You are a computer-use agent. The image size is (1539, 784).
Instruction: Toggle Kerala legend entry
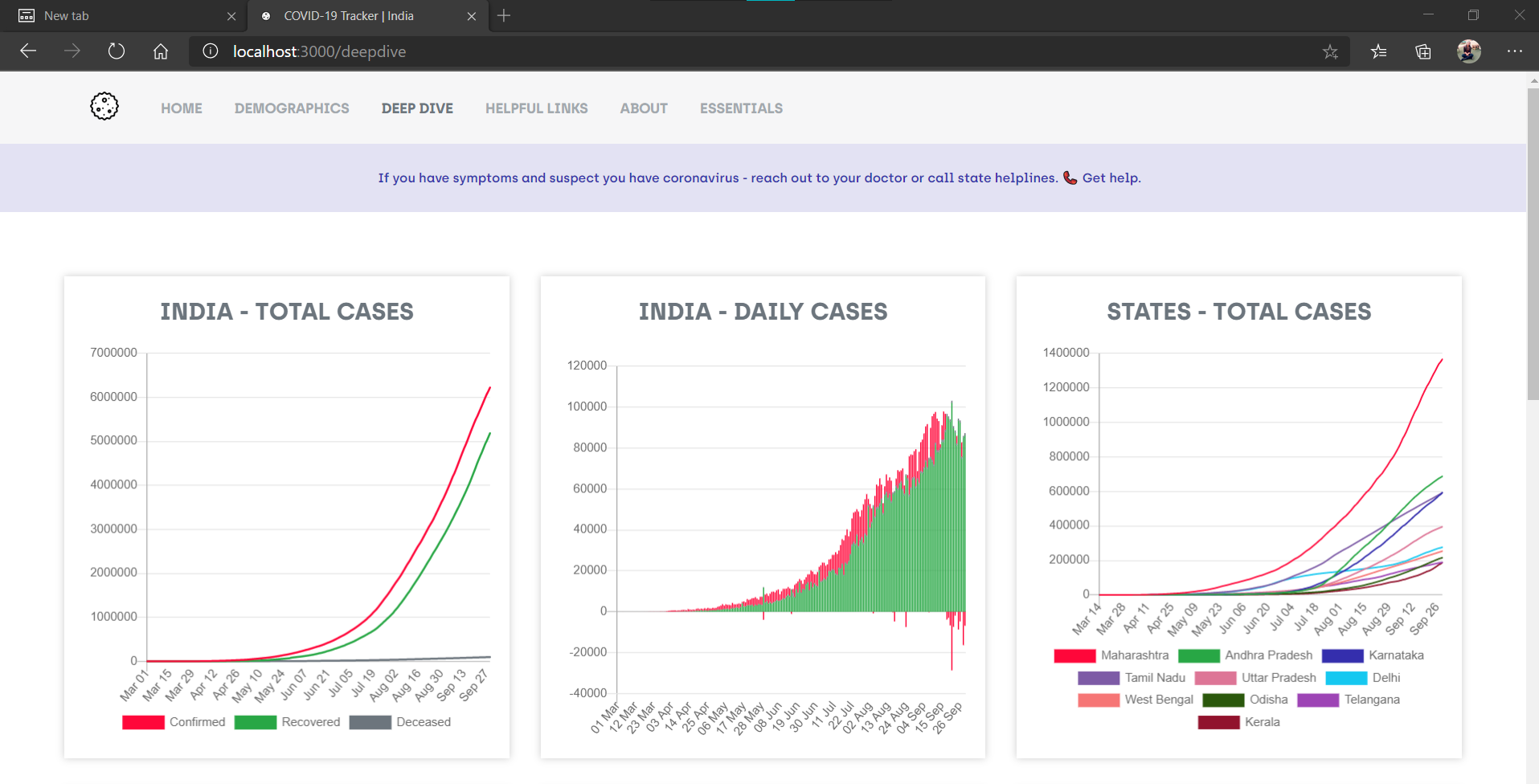(x=1239, y=722)
